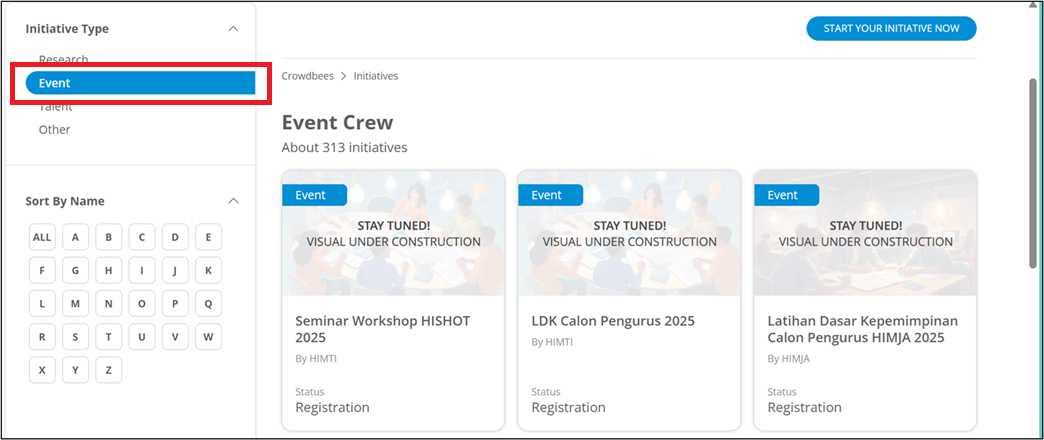1044x440 pixels.
Task: Select the Research initiative type
Action: 63,59
